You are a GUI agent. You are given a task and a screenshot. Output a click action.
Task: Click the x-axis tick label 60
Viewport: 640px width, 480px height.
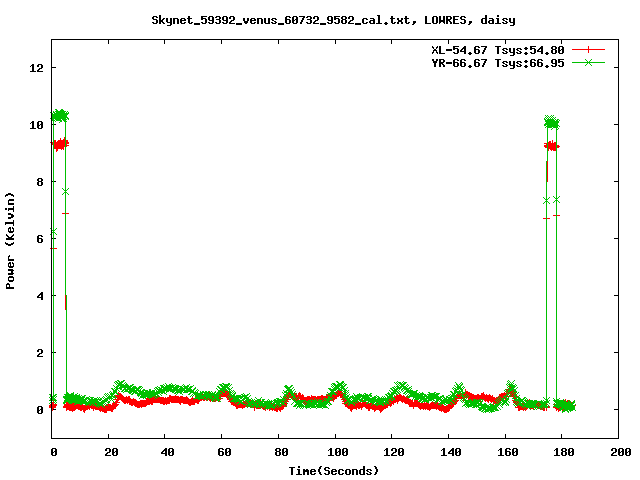[x=224, y=452]
